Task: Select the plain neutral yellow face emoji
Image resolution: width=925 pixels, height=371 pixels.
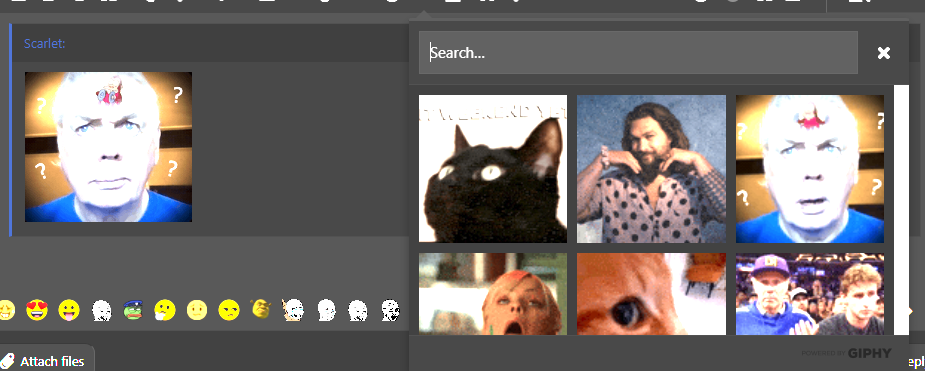Action: 197,310
